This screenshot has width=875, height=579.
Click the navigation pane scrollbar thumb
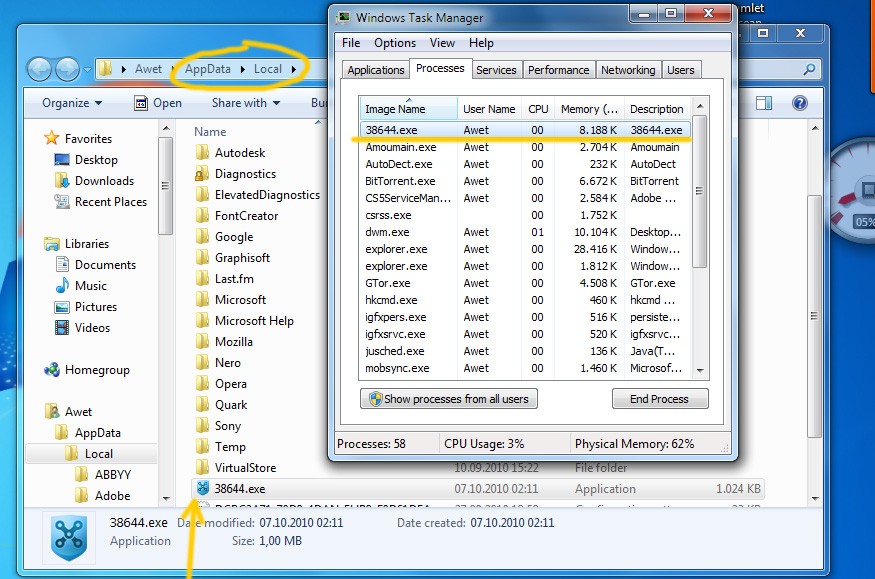pos(165,186)
